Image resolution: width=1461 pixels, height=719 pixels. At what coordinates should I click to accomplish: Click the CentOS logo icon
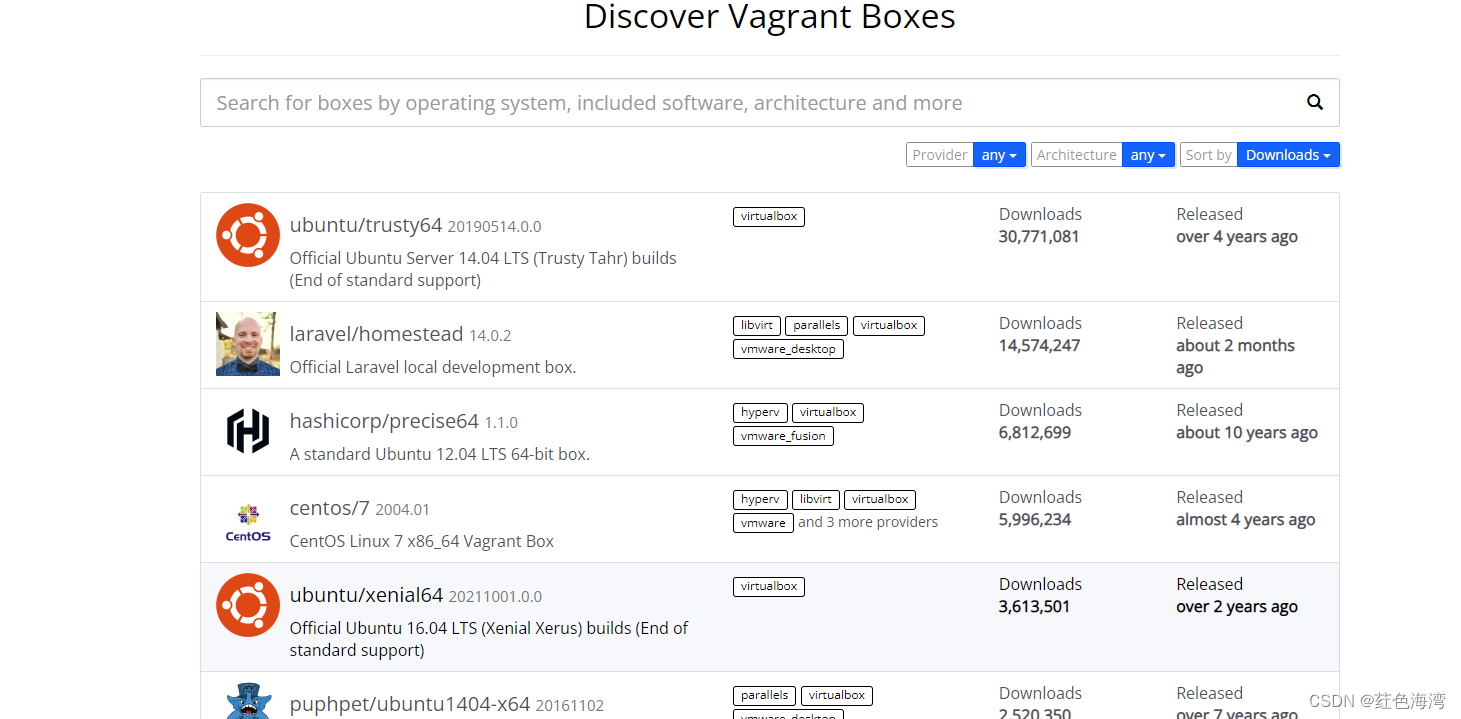248,523
